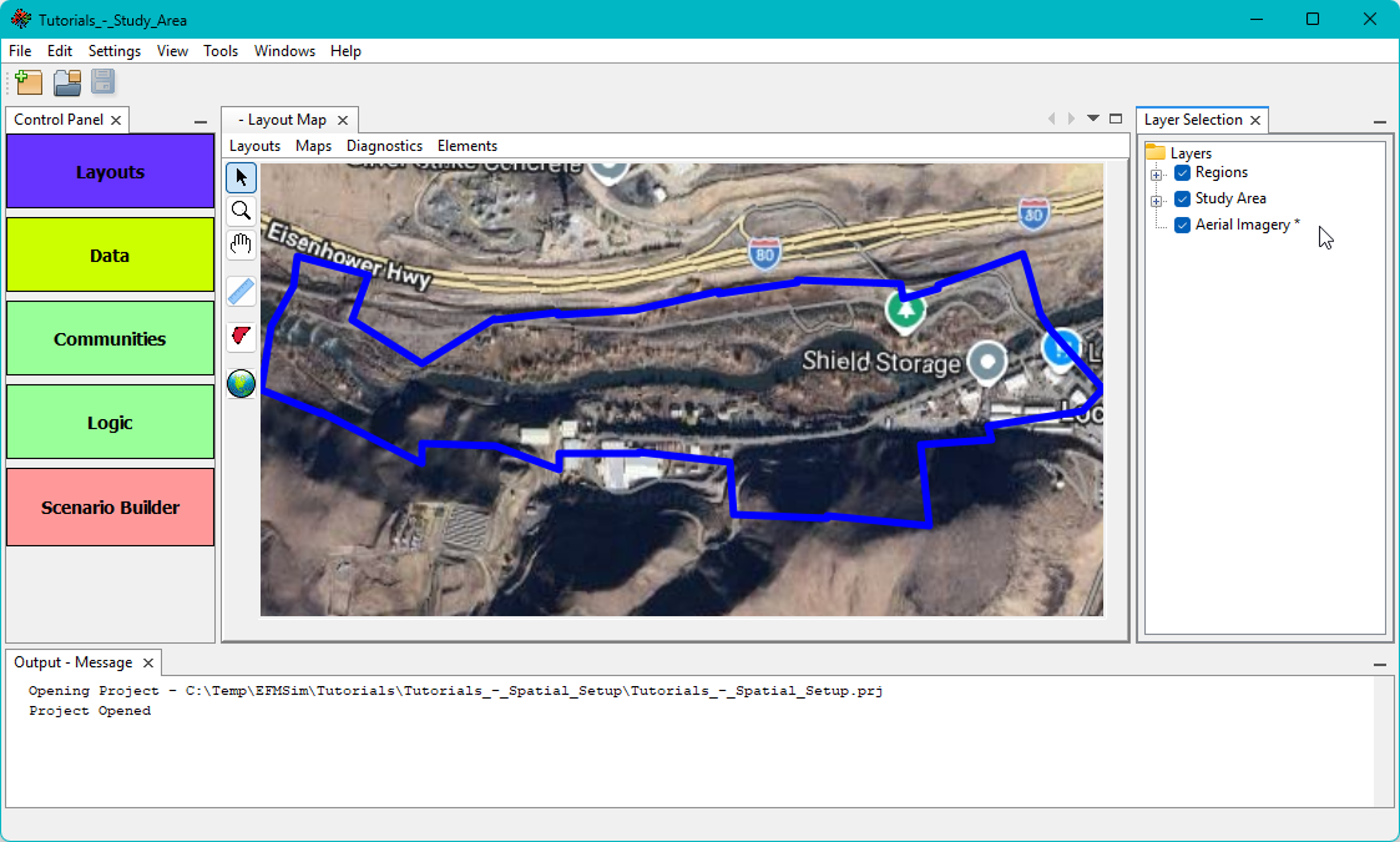The width and height of the screenshot is (1400, 842).
Task: Hide the Aerial Imagery layer
Action: pos(1182,225)
